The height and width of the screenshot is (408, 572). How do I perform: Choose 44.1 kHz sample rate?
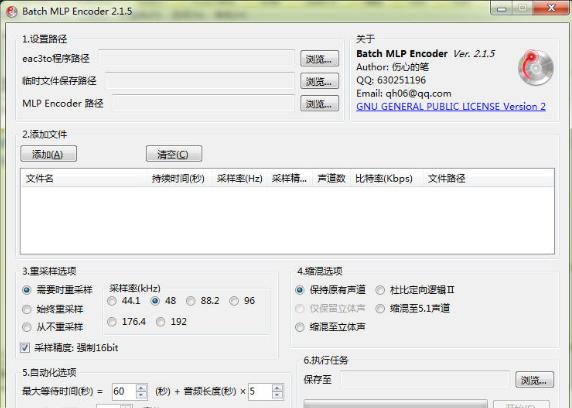pyautogui.click(x=124, y=301)
